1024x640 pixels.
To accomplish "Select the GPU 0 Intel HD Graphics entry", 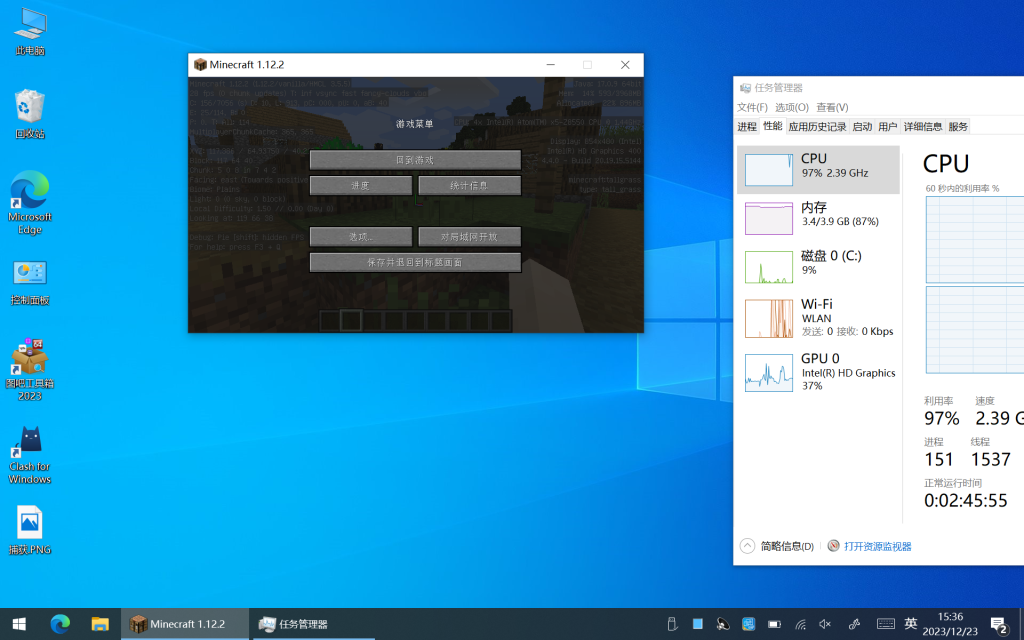I will click(x=818, y=372).
